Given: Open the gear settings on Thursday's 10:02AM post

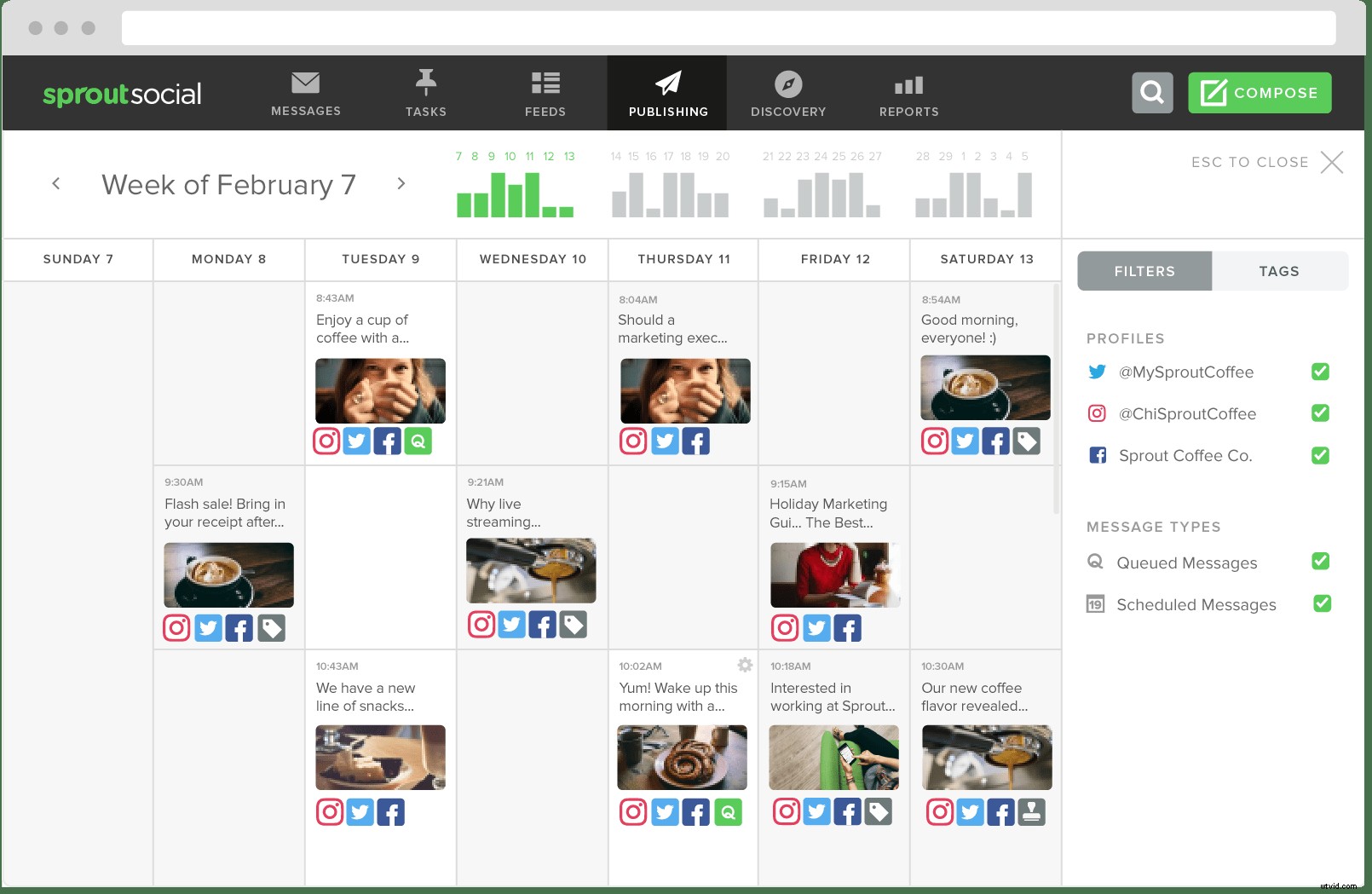Looking at the screenshot, I should coord(745,665).
